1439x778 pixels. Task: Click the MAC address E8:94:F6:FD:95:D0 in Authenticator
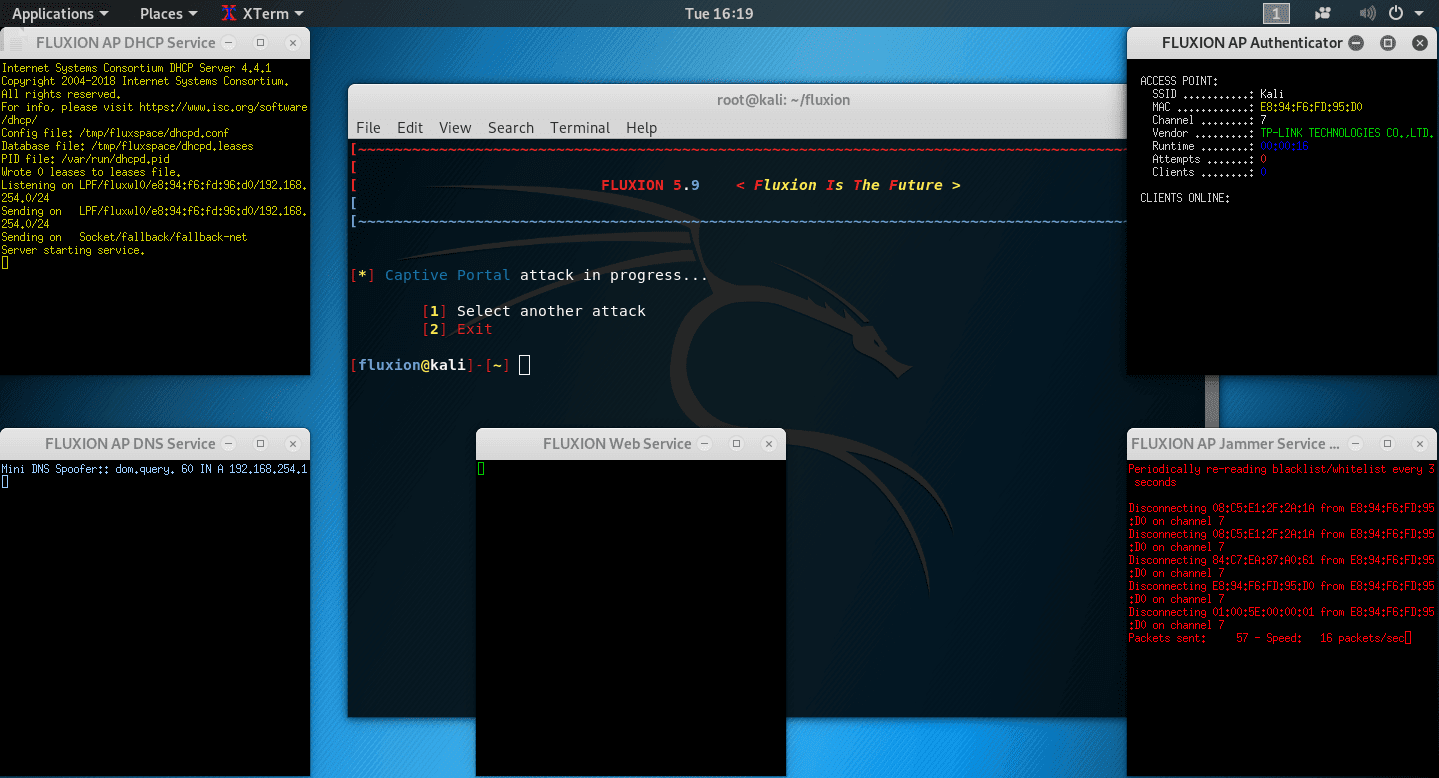[x=1311, y=107]
